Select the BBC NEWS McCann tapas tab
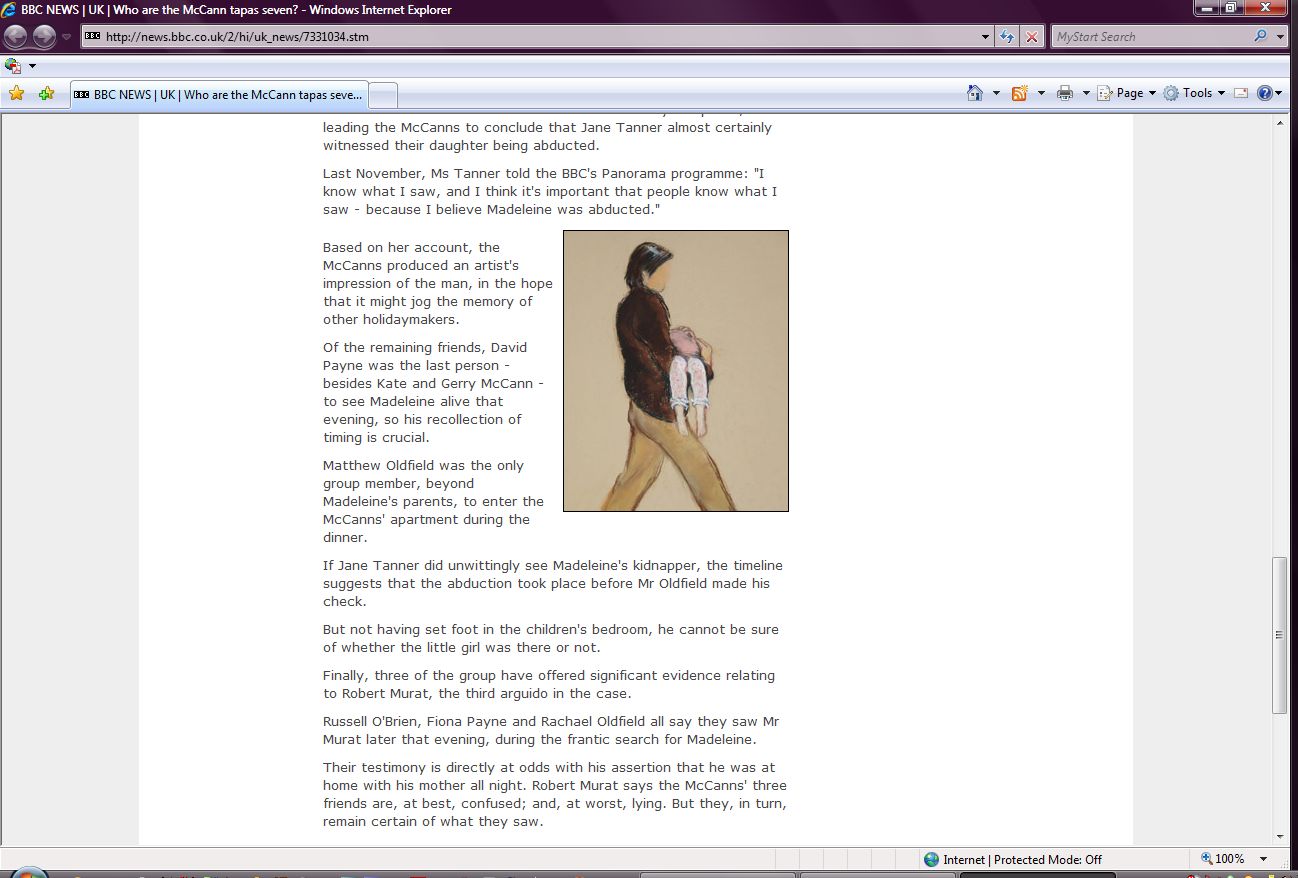This screenshot has width=1298, height=878. [x=218, y=95]
